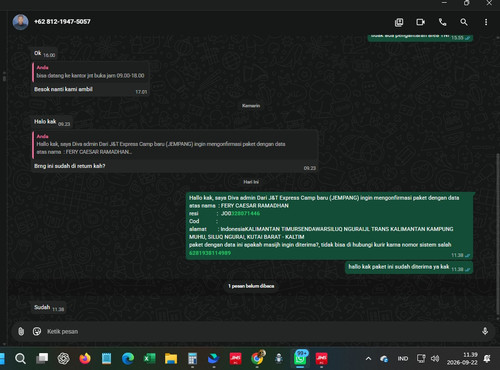
Task: Open contact info for +62 812-1947-5057
Action: [x=62, y=22]
